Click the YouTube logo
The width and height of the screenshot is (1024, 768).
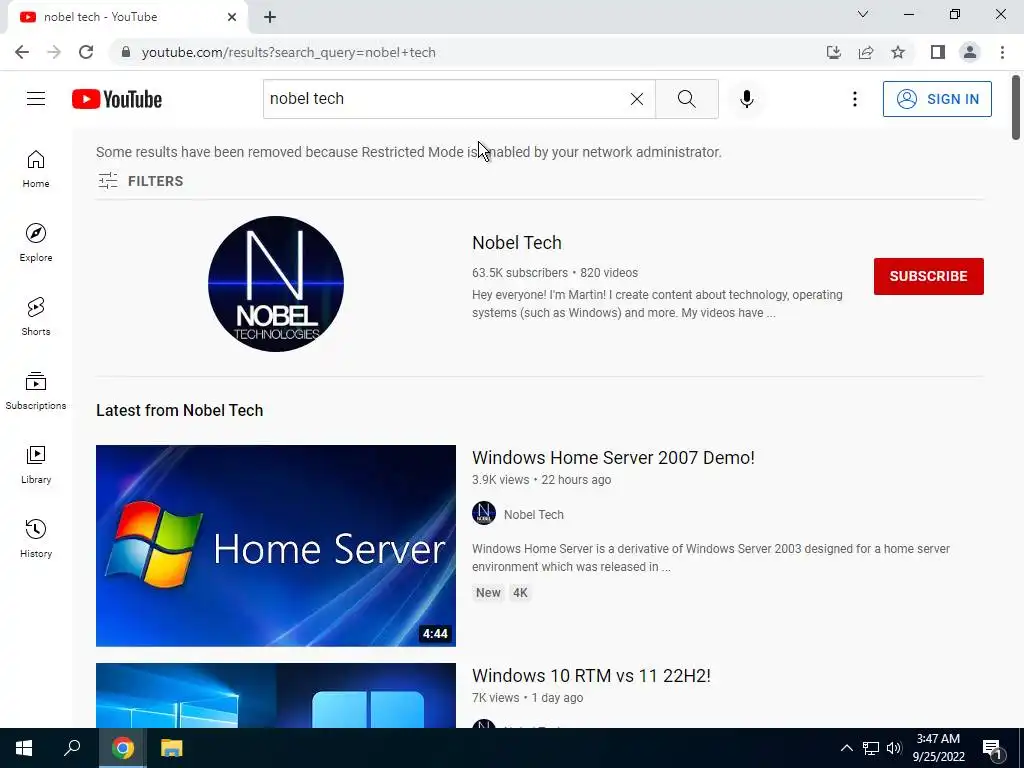(x=117, y=99)
